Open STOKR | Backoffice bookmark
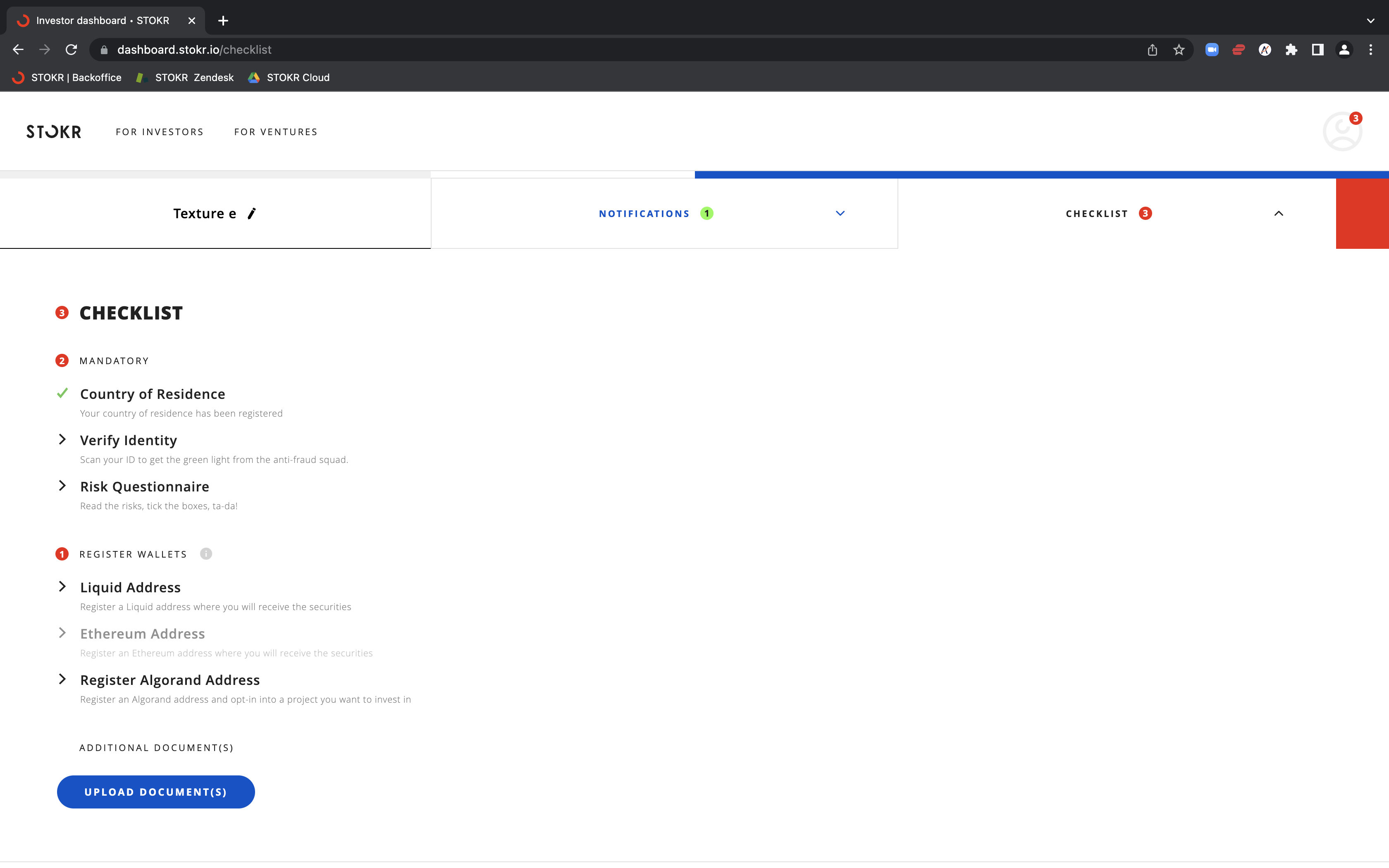This screenshot has width=1389, height=868. click(67, 78)
